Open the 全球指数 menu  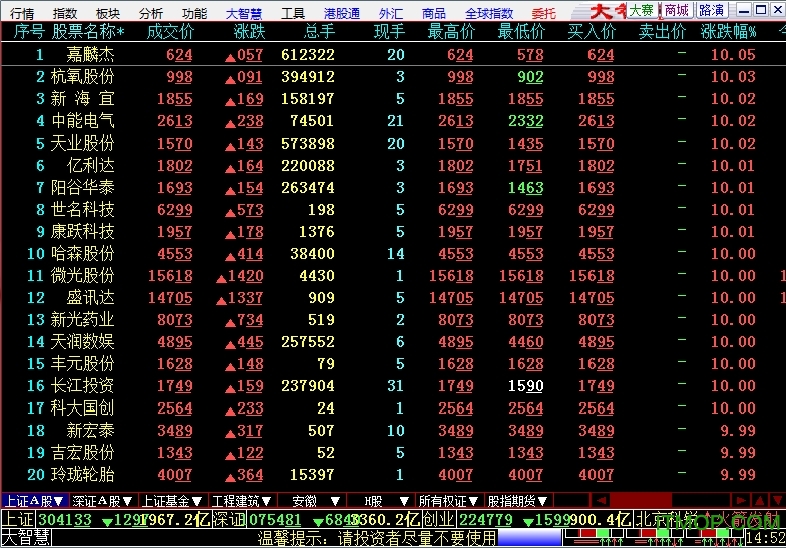pos(489,13)
